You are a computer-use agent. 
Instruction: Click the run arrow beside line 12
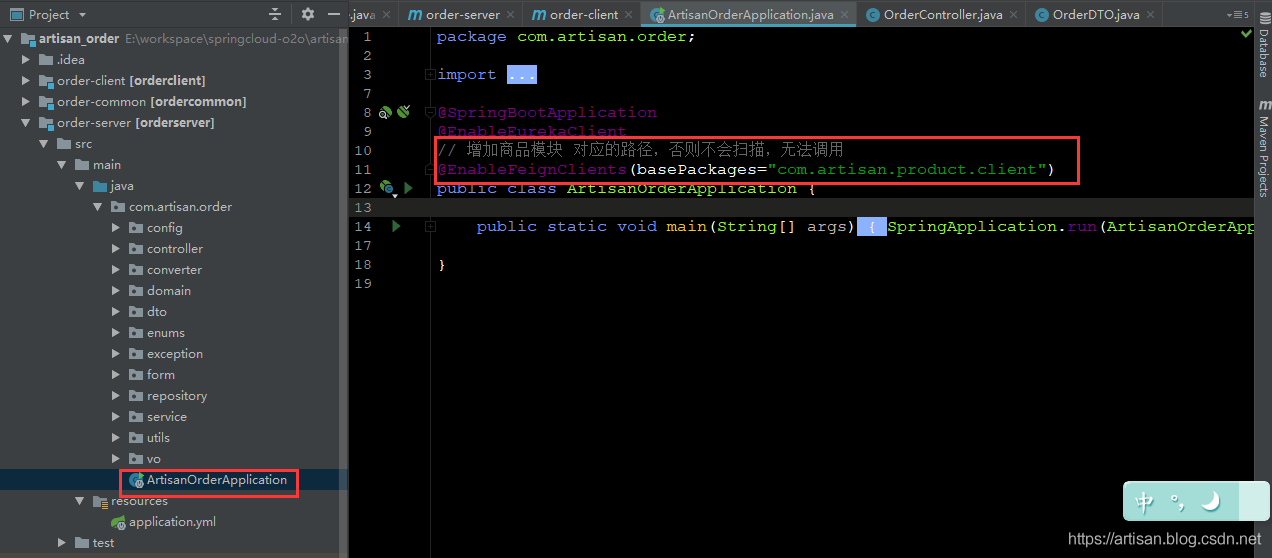(x=408, y=188)
